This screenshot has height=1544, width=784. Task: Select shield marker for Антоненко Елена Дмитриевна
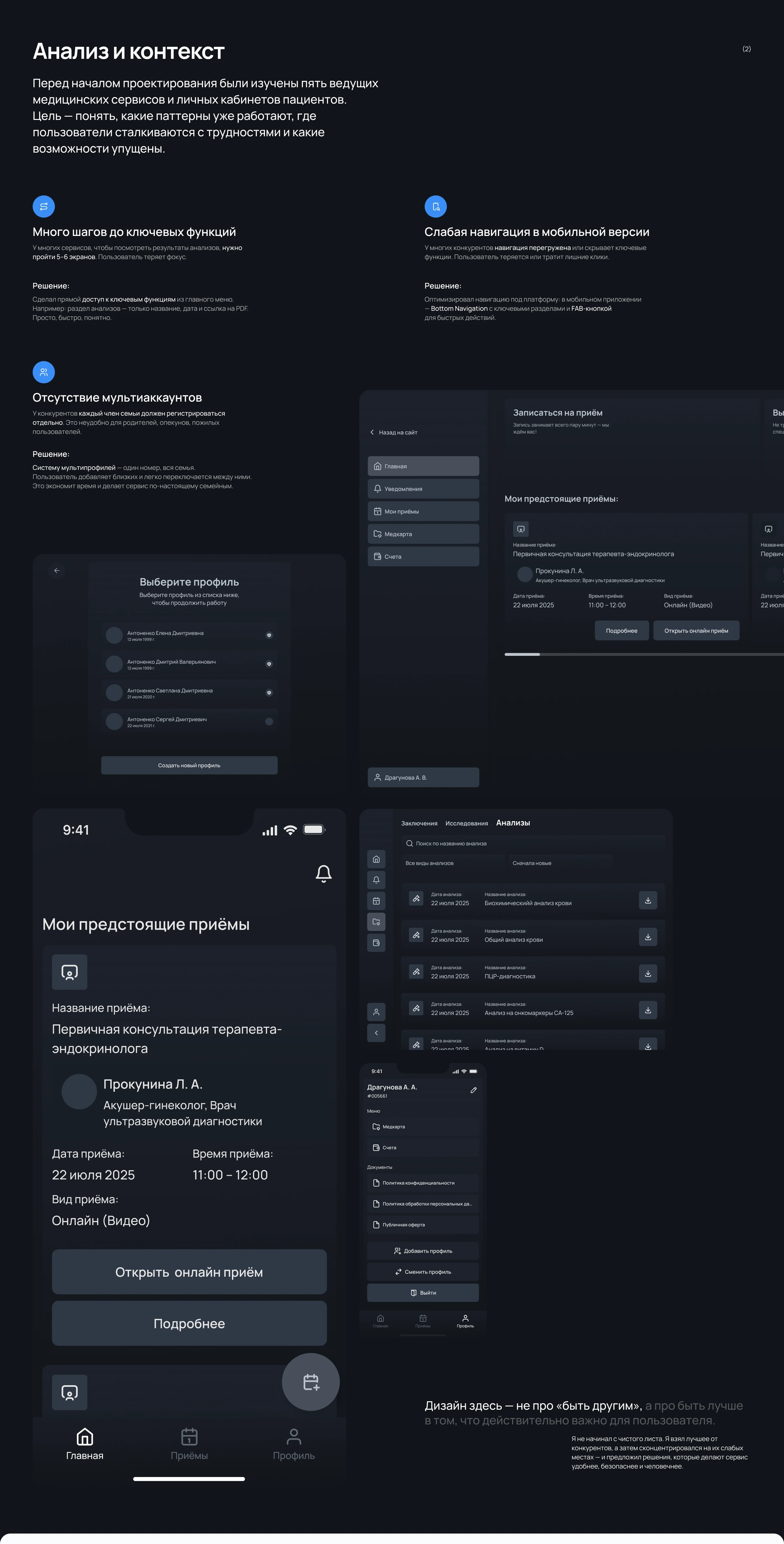click(x=269, y=635)
